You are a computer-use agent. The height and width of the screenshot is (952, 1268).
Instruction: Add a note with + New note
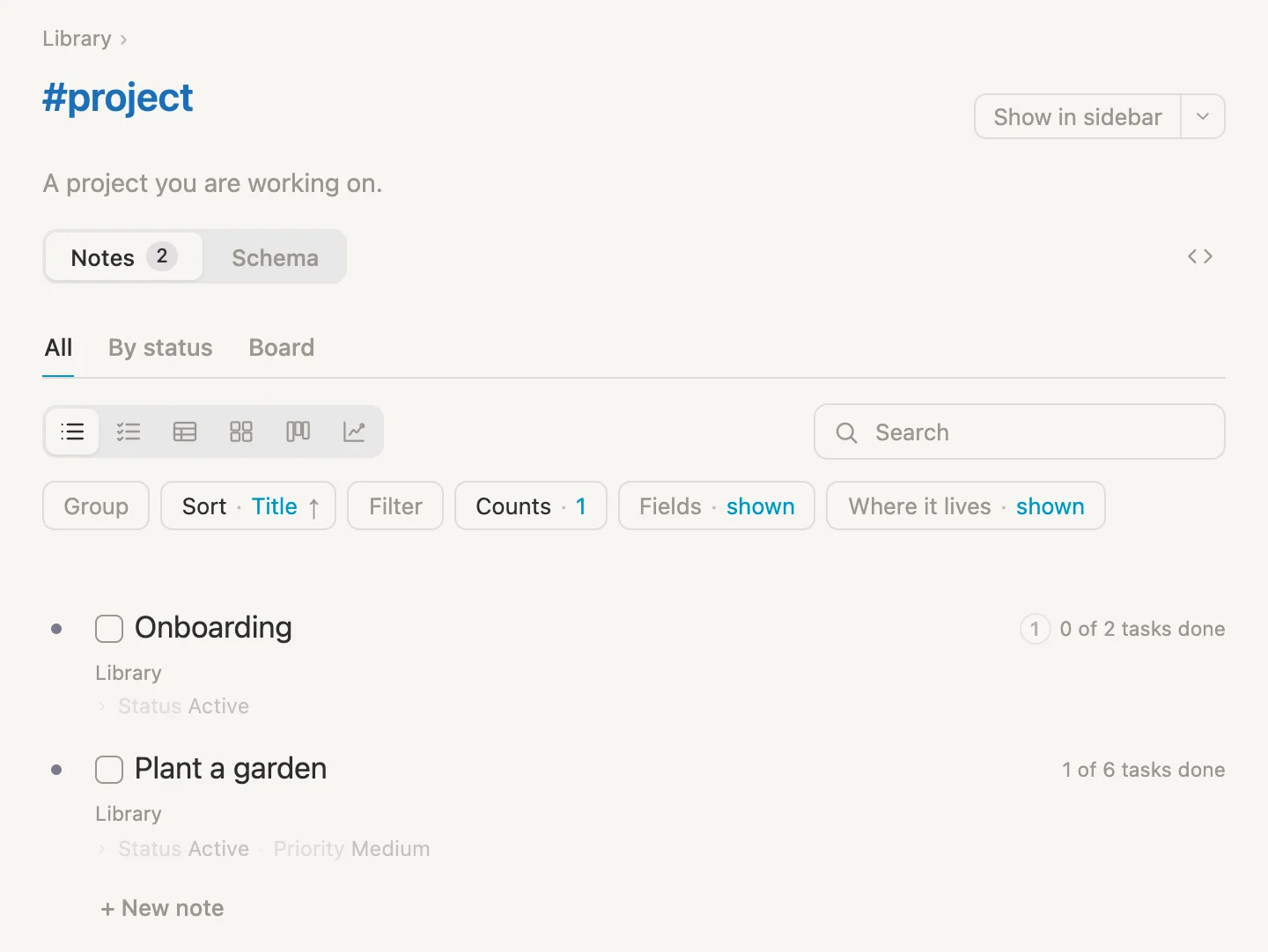point(162,908)
